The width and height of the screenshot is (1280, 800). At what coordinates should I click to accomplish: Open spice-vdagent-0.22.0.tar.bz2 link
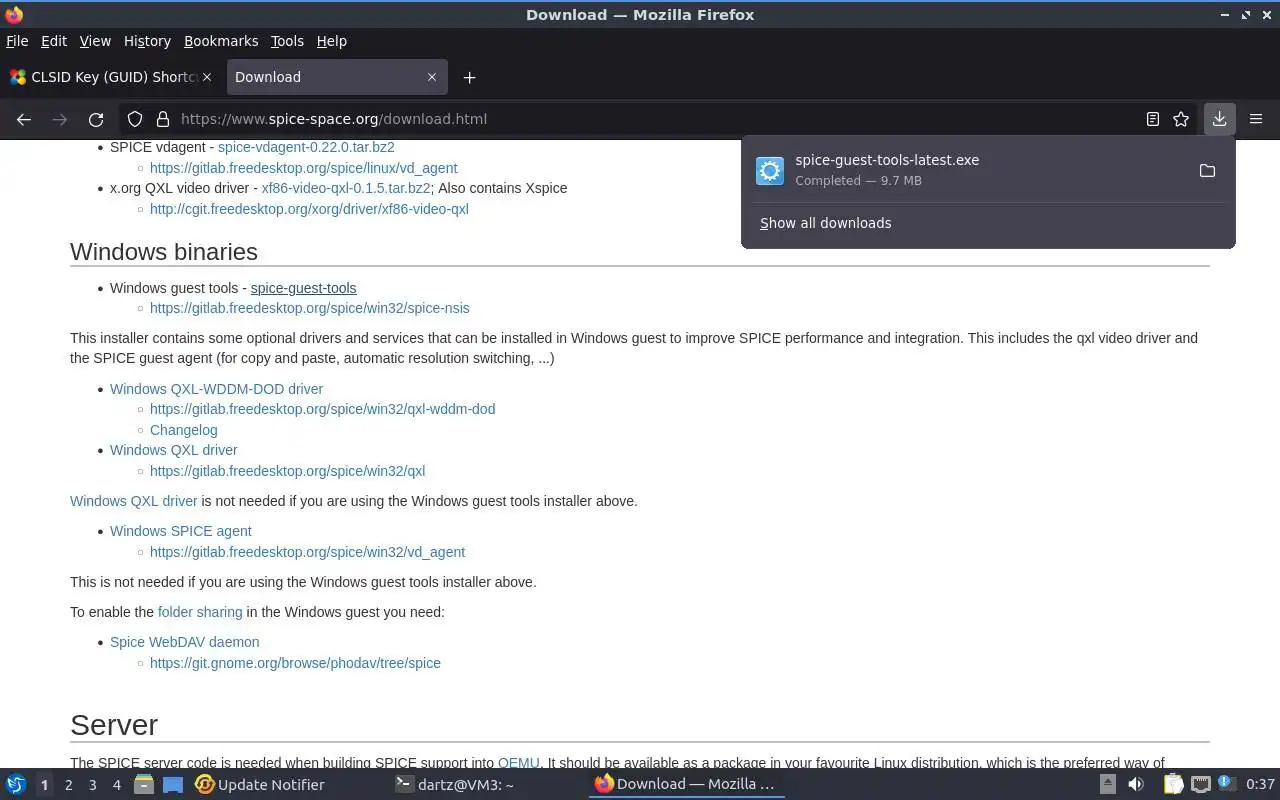[306, 147]
